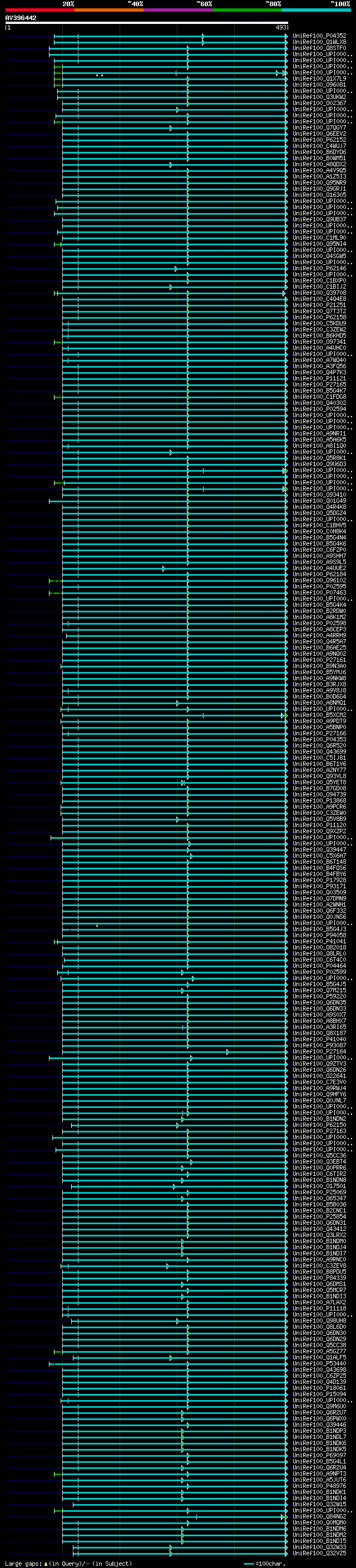Image resolution: width=356 pixels, height=1568 pixels.
Task: Click the white query sequence ruler bar
Action: tap(147, 23)
